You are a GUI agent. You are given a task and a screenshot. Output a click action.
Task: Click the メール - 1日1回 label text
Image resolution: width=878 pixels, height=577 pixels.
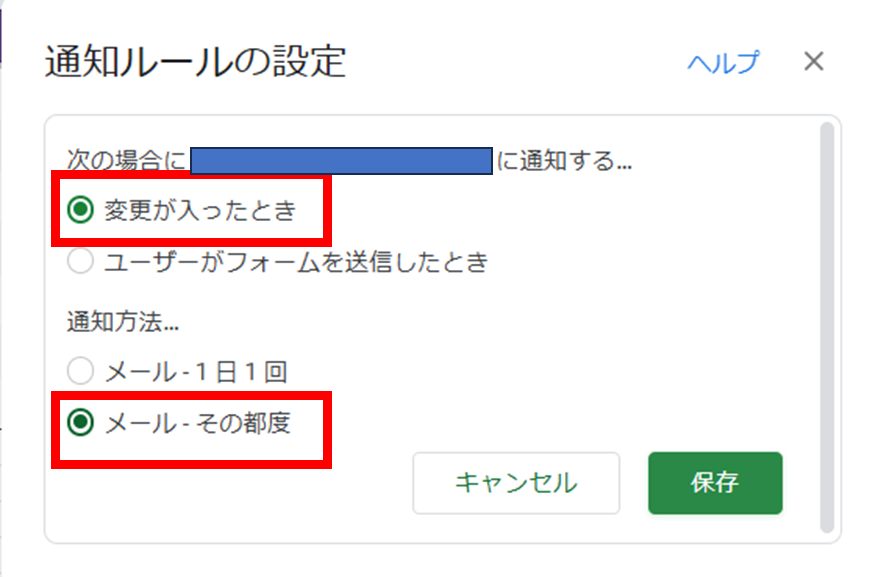196,373
